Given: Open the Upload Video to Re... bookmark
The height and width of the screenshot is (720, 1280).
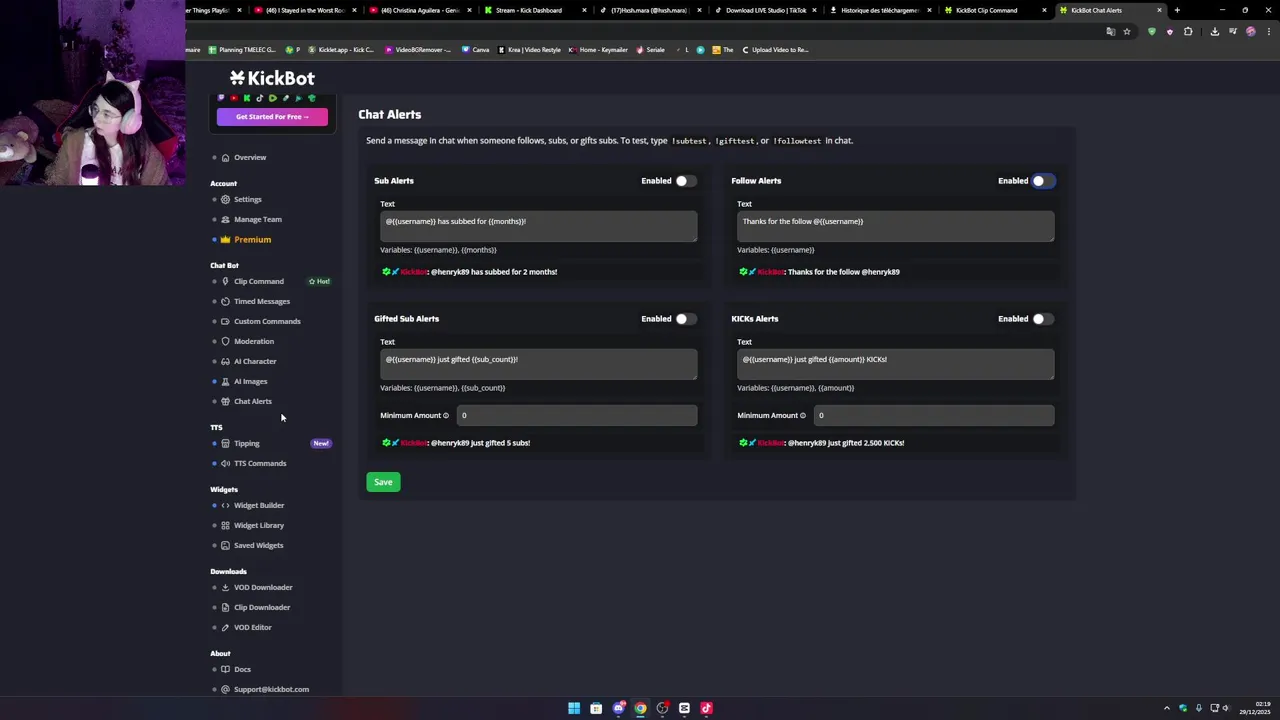Looking at the screenshot, I should click(x=775, y=49).
